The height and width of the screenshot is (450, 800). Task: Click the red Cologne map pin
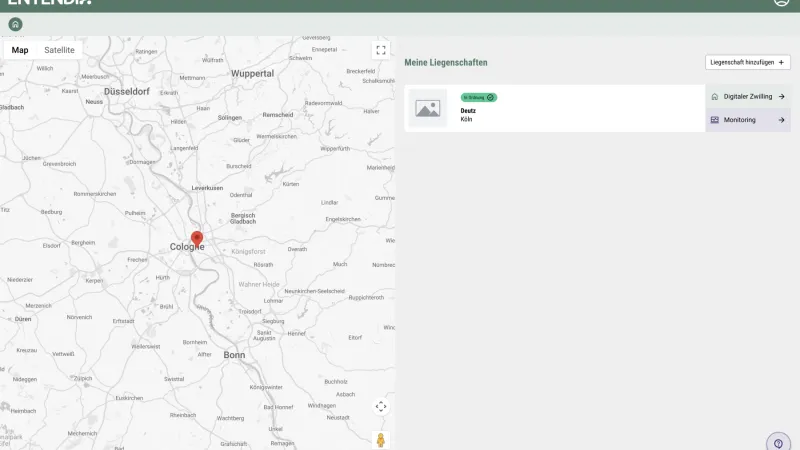(x=197, y=238)
